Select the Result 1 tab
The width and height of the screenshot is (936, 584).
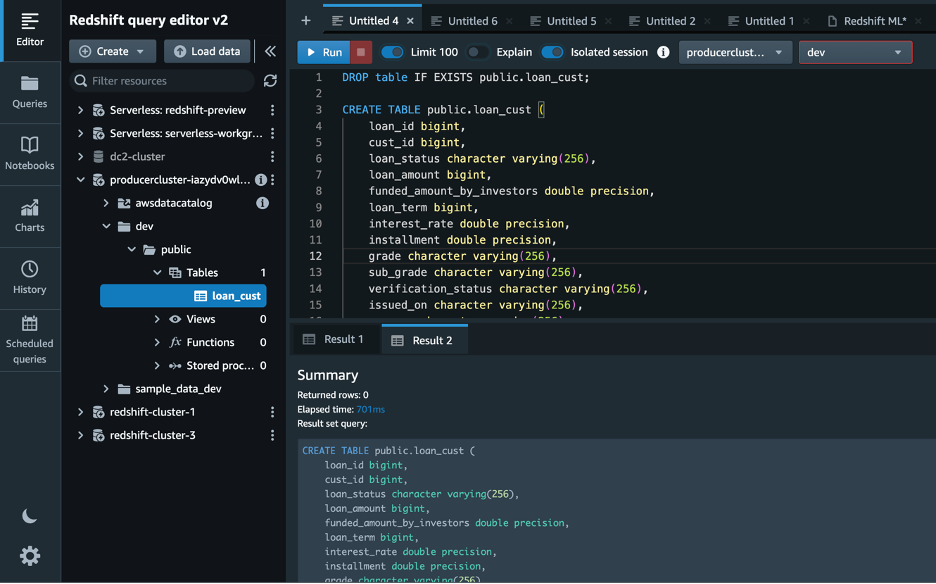coord(335,340)
